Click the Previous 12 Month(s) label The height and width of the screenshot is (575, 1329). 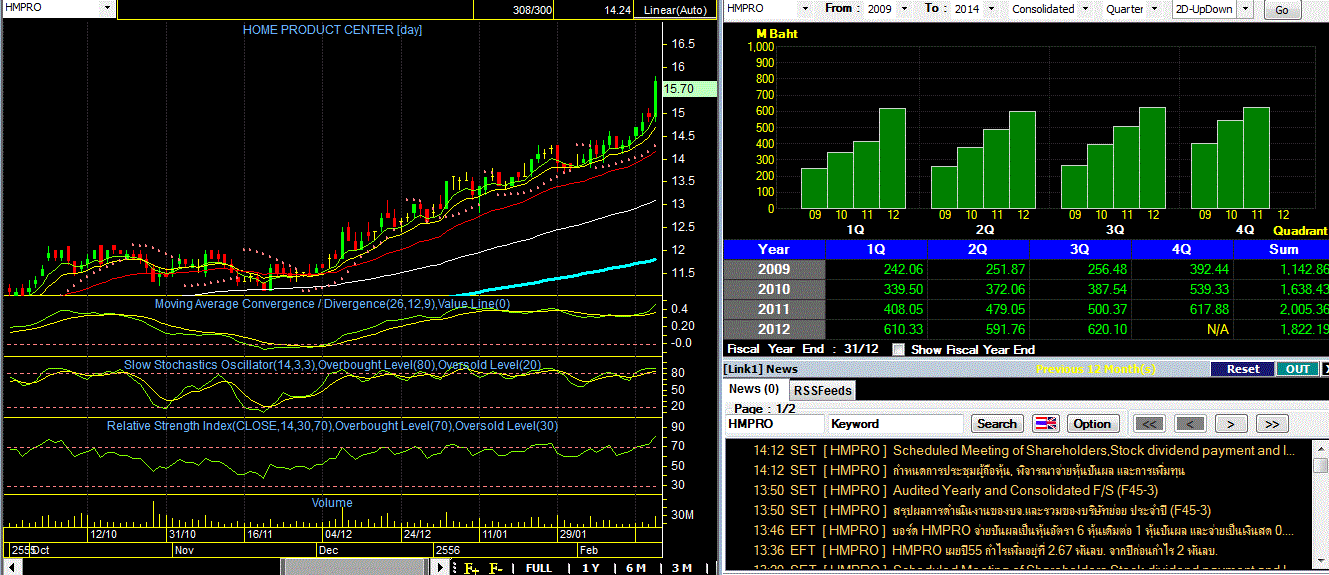coord(1096,369)
